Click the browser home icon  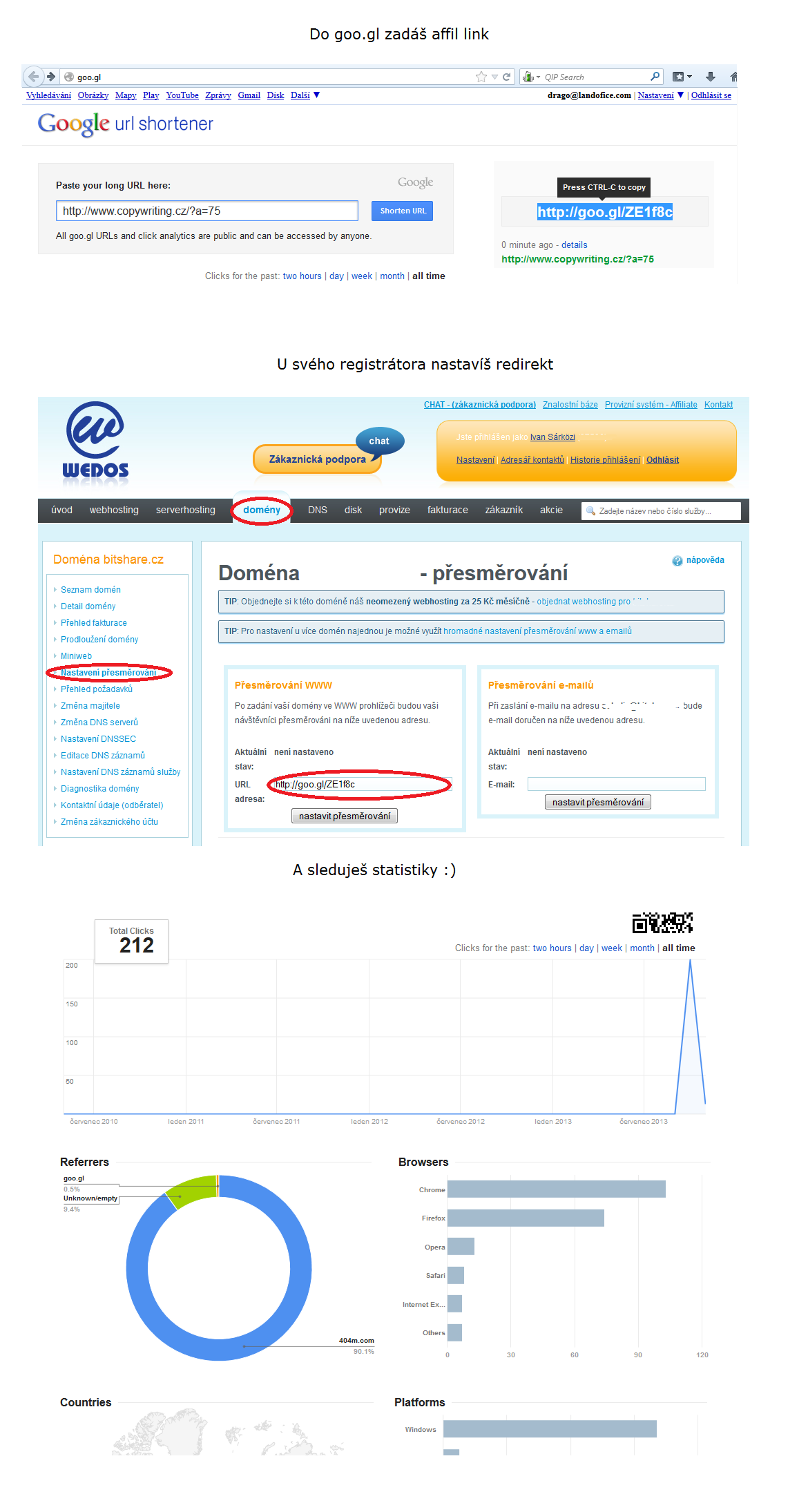point(733,77)
